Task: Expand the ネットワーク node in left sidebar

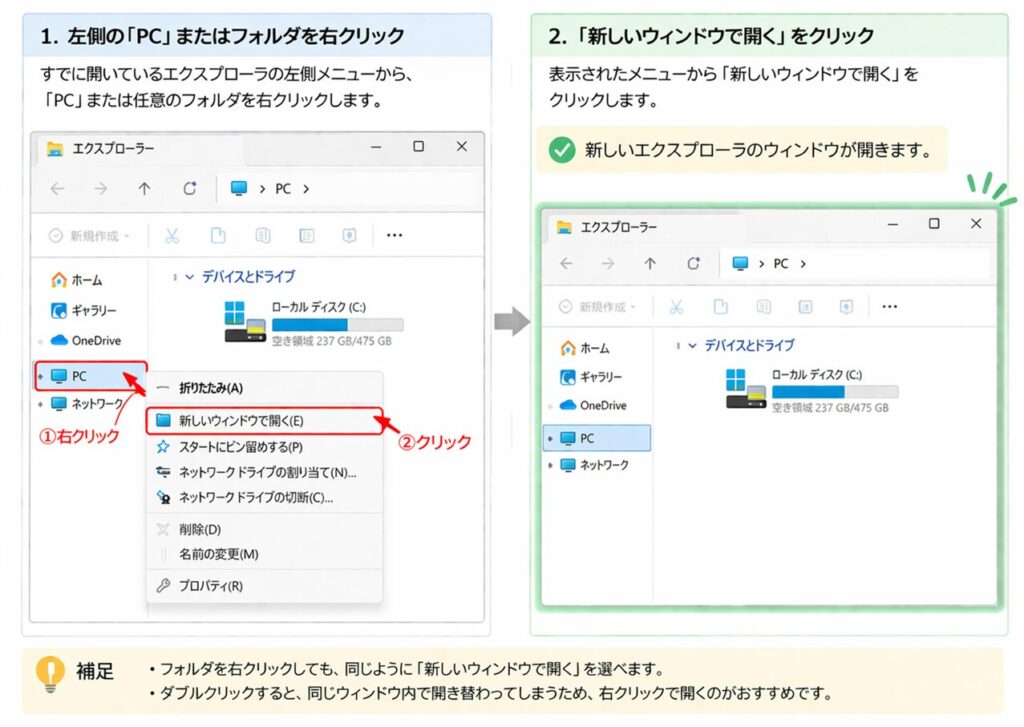Action: pos(40,404)
